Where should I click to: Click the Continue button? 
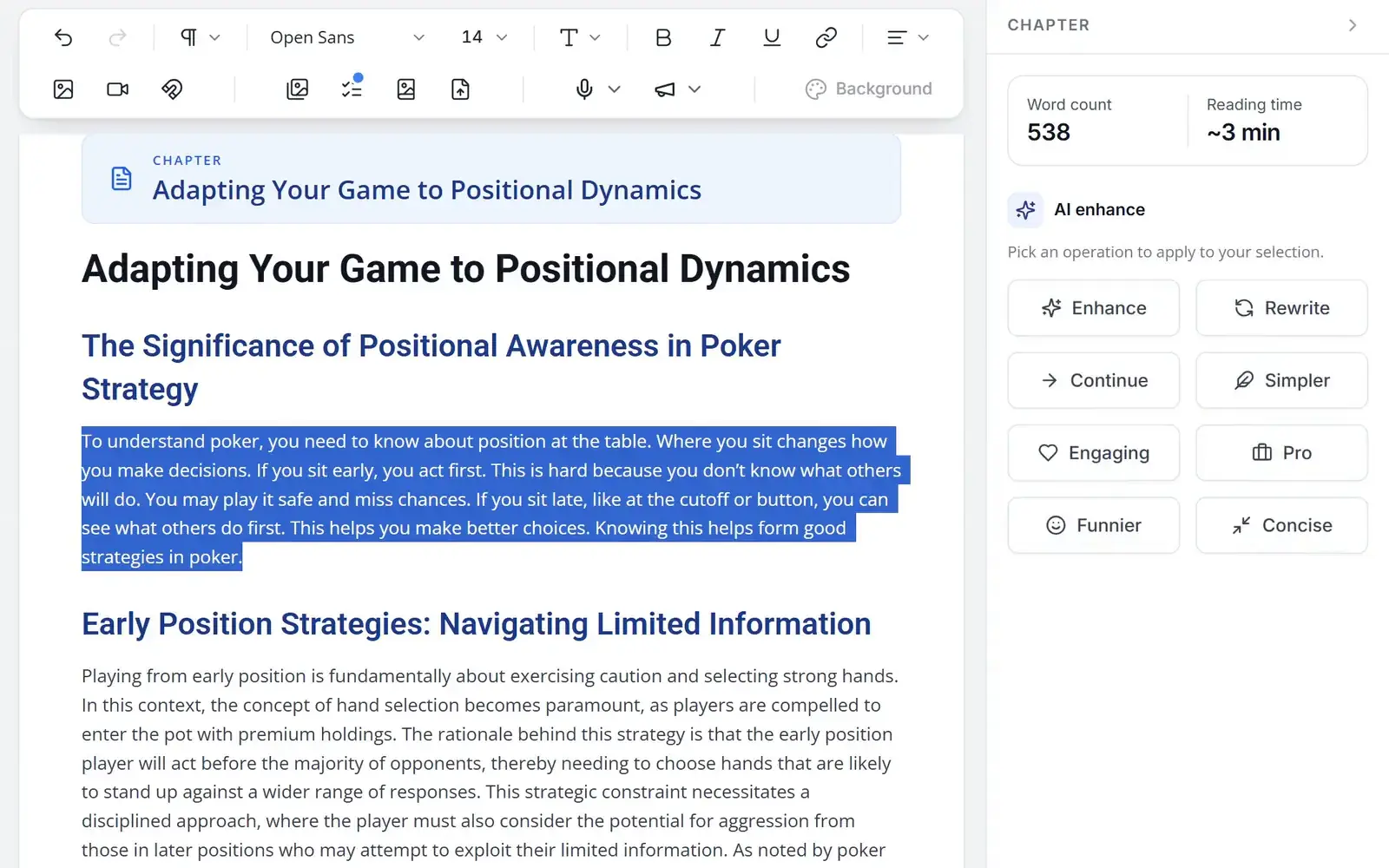click(x=1093, y=380)
